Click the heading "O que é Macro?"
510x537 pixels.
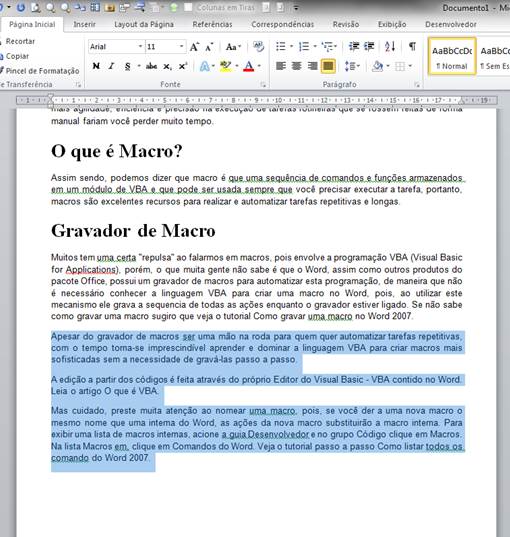pos(117,151)
